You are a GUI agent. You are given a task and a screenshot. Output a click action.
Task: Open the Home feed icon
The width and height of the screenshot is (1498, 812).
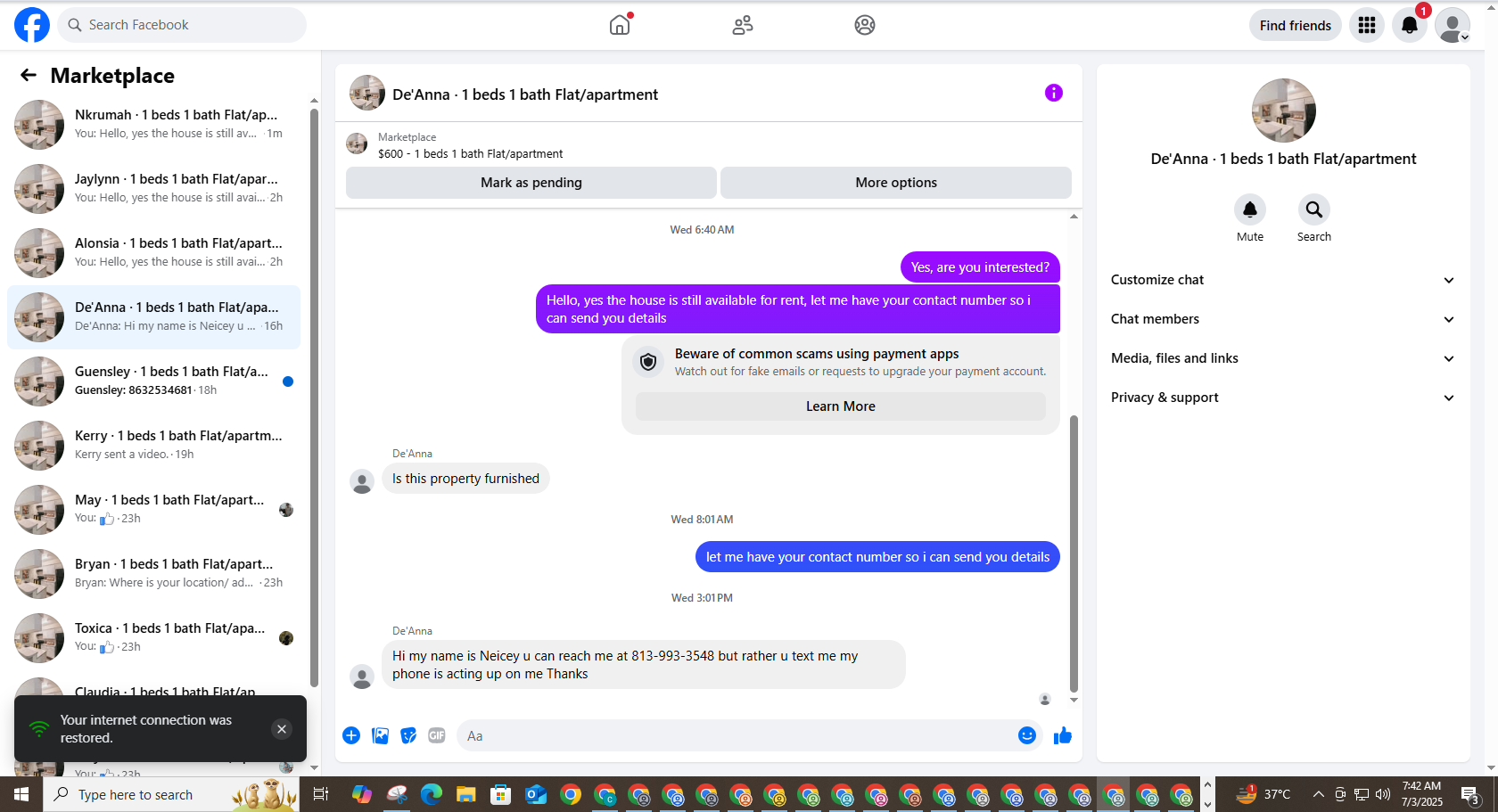(x=620, y=25)
